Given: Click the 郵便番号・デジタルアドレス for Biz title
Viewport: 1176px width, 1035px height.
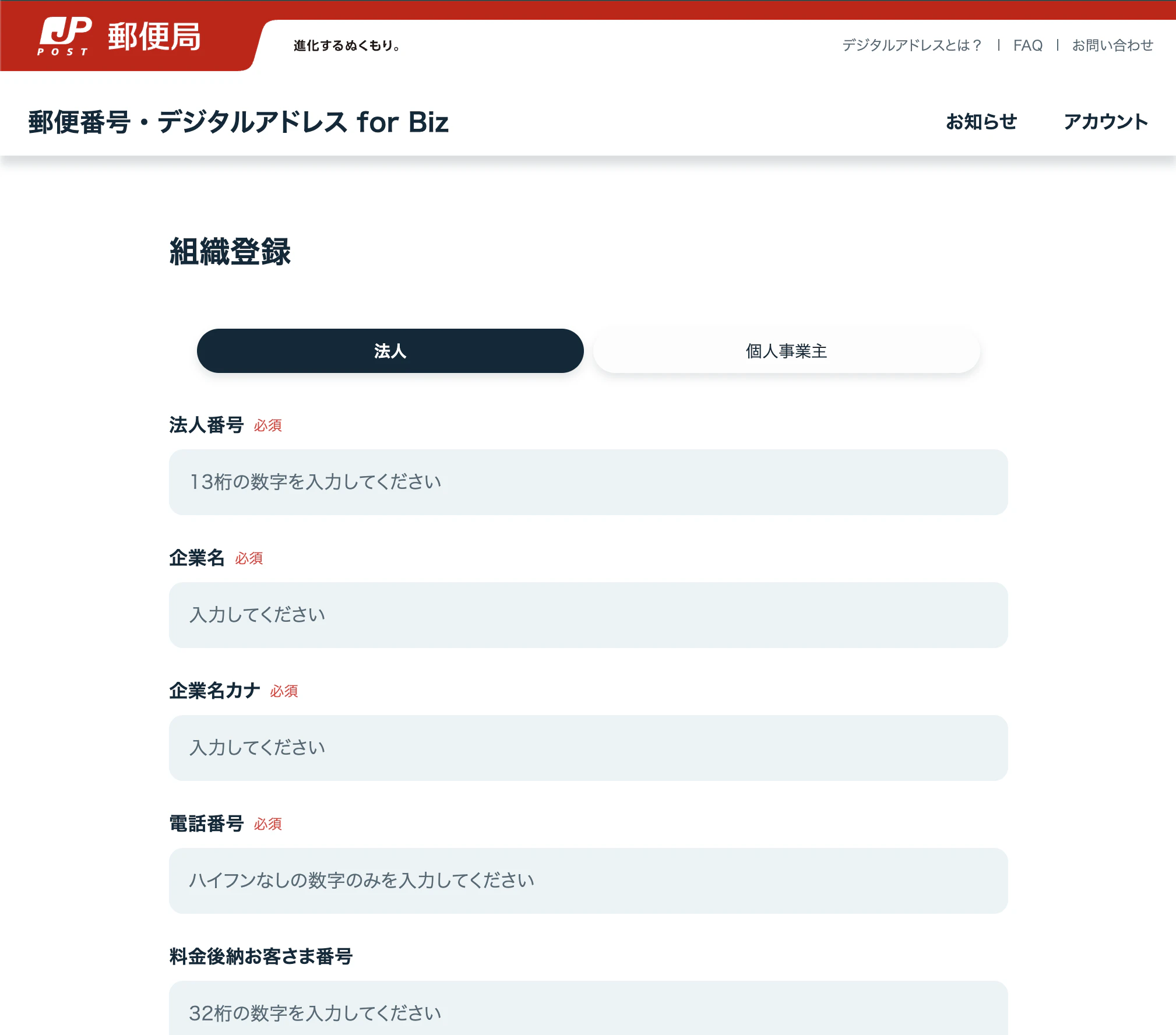Looking at the screenshot, I should click(x=238, y=122).
